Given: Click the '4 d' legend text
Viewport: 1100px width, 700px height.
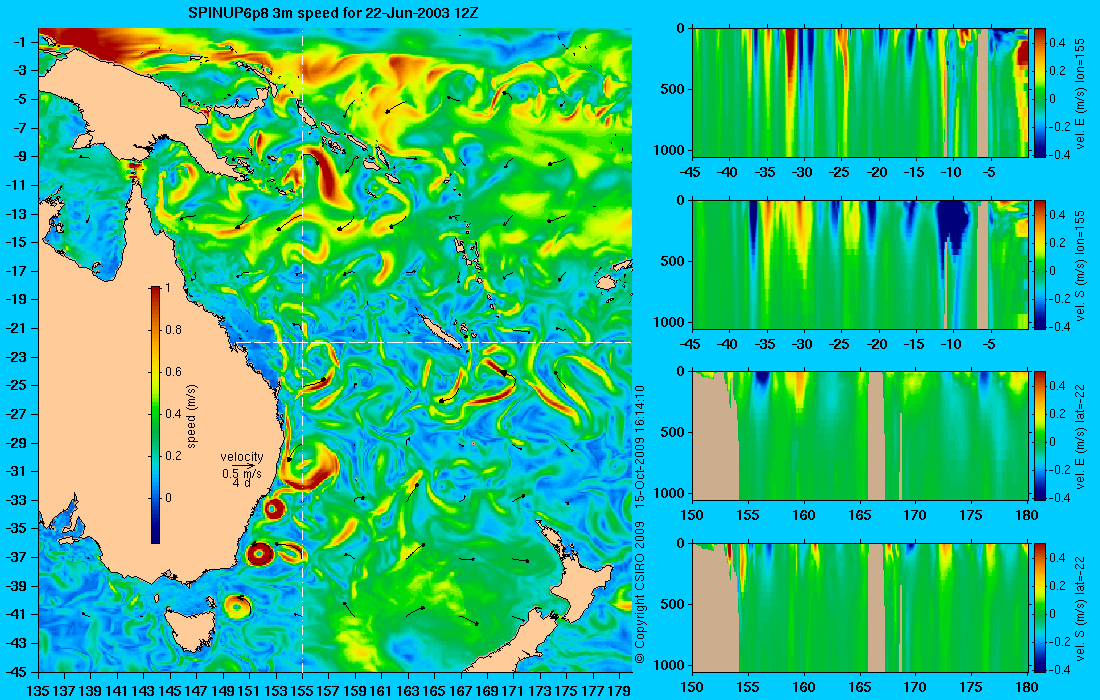Looking at the screenshot, I should [242, 483].
